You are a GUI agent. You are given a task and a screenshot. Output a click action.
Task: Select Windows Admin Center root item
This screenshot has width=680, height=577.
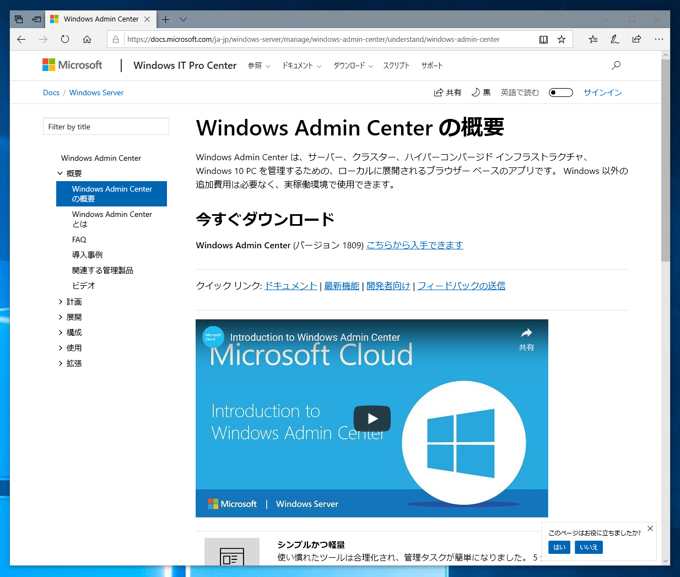pyautogui.click(x=101, y=158)
